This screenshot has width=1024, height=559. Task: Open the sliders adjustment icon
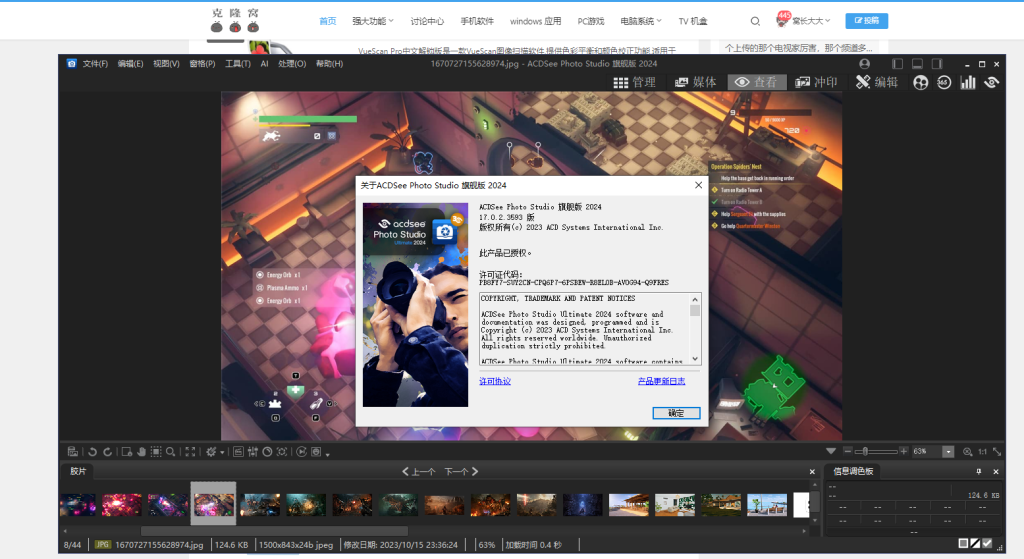click(253, 452)
